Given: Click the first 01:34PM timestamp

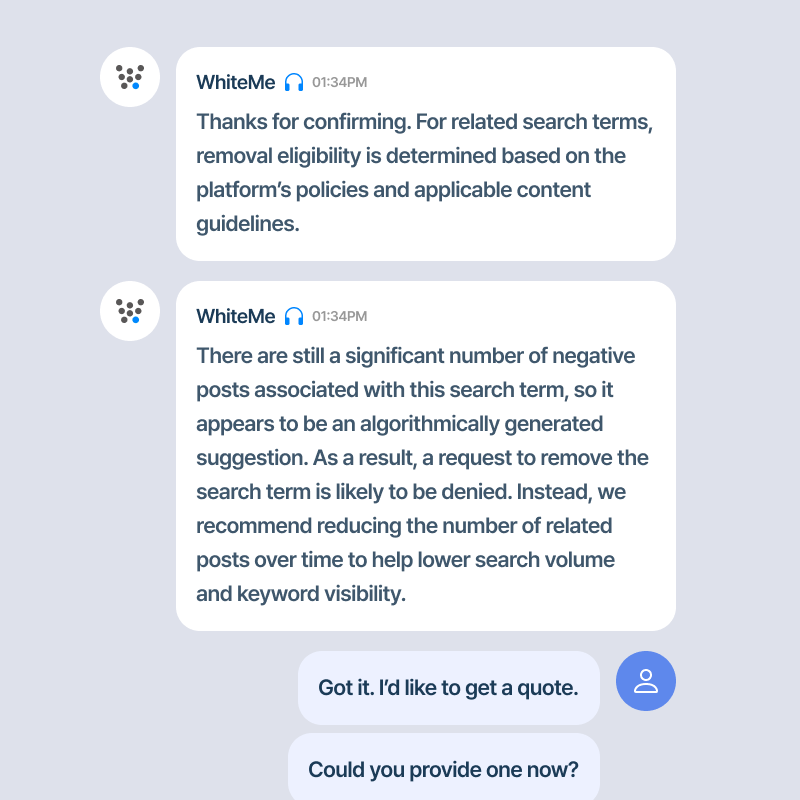Looking at the screenshot, I should tap(339, 82).
